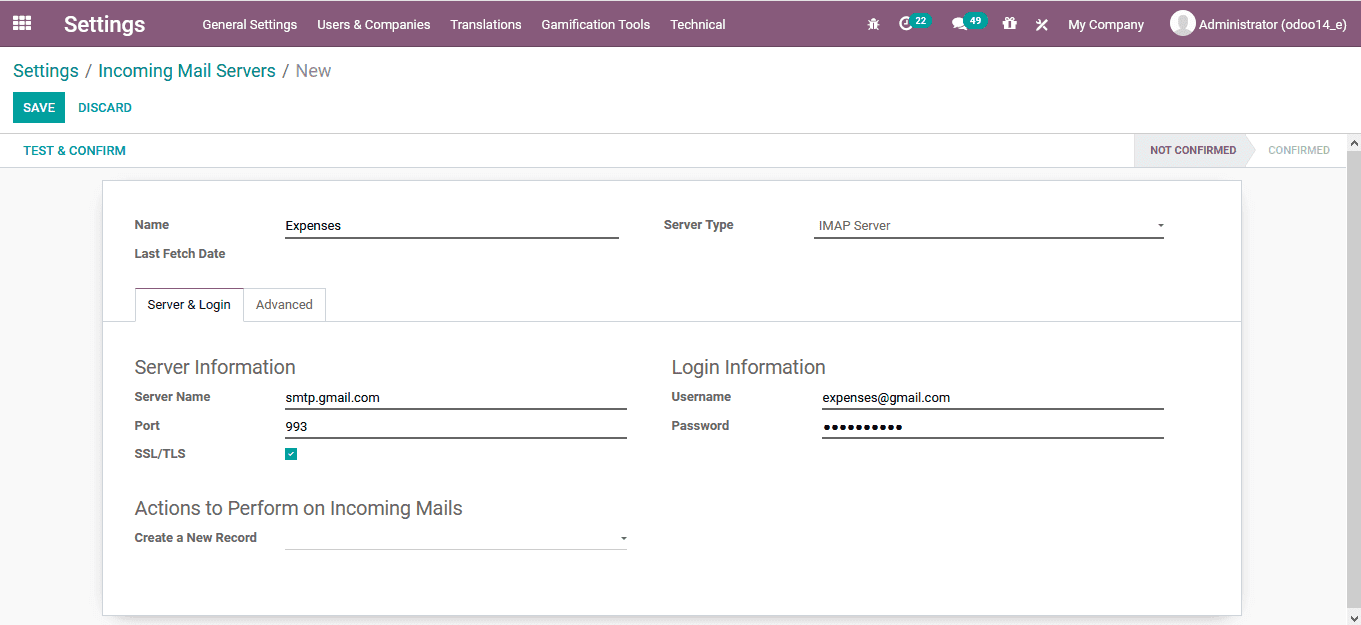Click the 'Login Information' heading
Image resolution: width=1361 pixels, height=625 pixels.
749,367
